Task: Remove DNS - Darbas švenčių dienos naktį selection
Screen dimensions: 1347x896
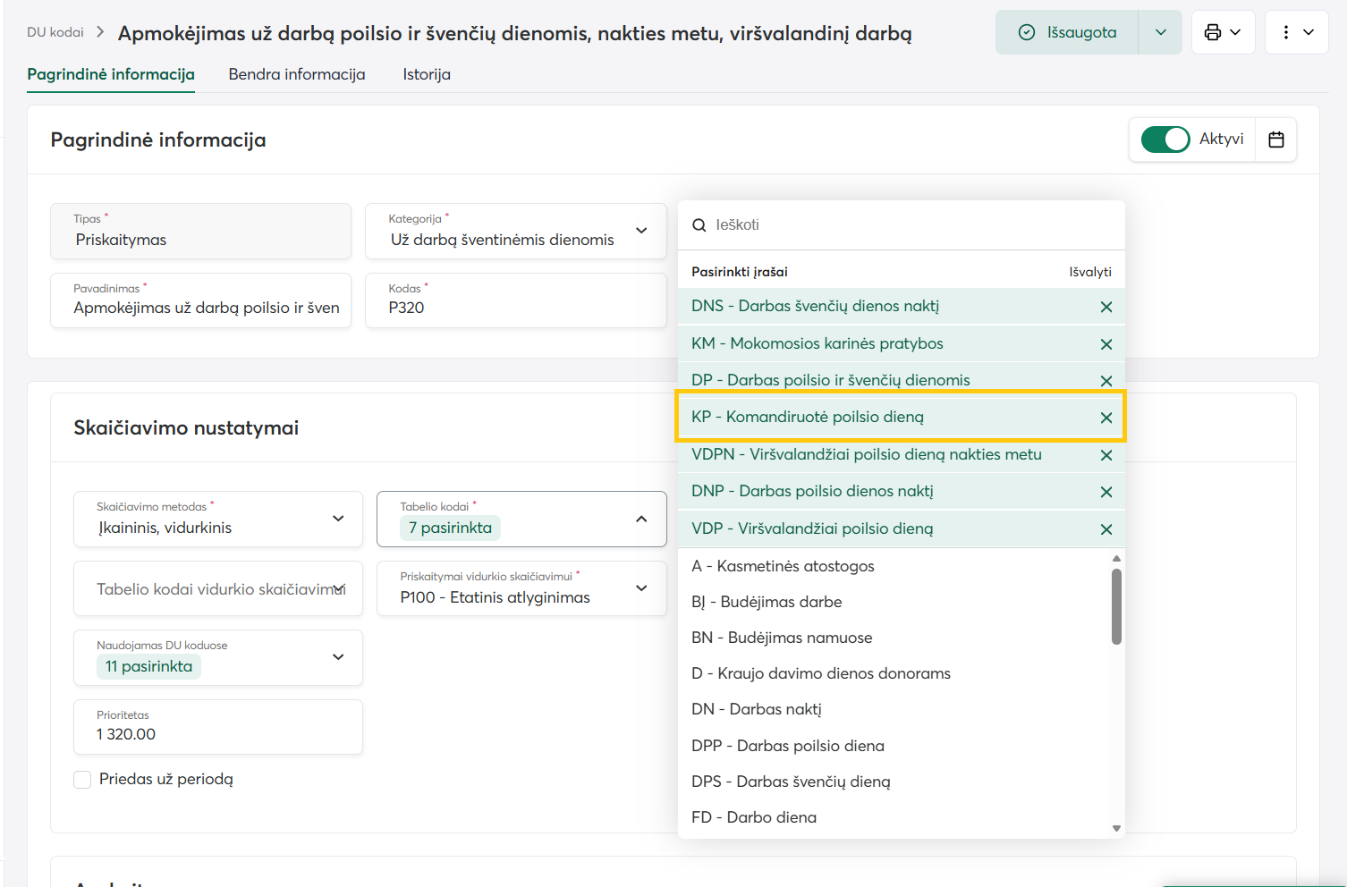Action: pyautogui.click(x=1106, y=307)
